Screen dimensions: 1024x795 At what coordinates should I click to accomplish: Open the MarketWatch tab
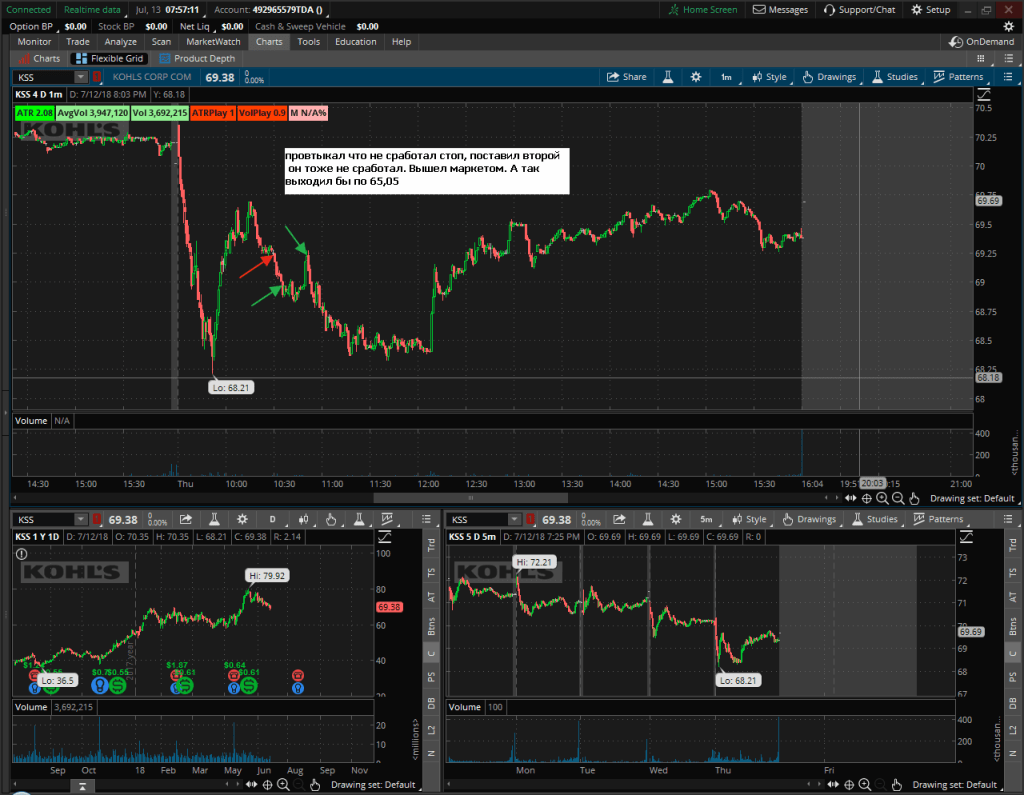217,42
